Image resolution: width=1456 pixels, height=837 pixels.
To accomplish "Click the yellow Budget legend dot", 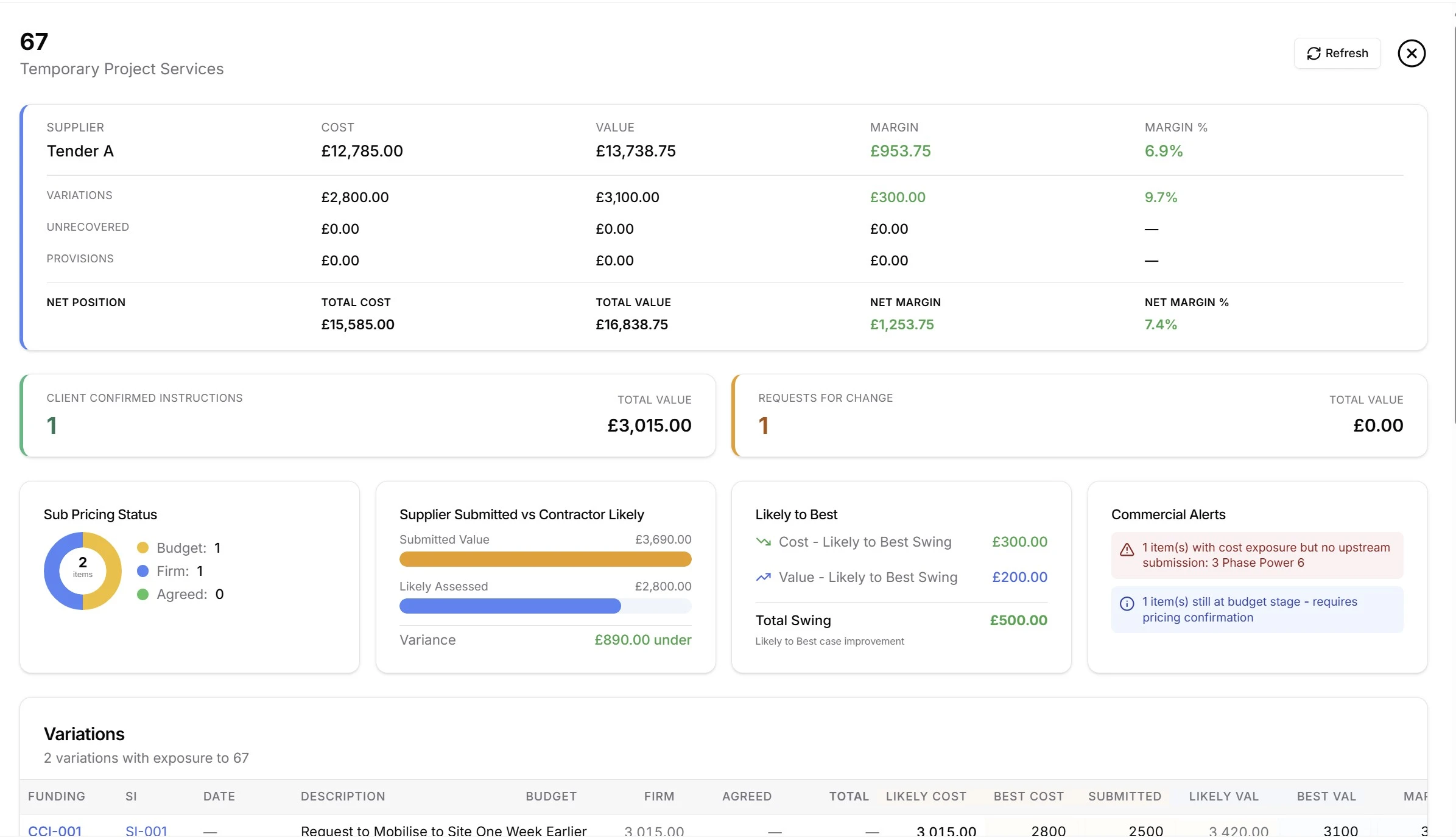I will click(143, 547).
